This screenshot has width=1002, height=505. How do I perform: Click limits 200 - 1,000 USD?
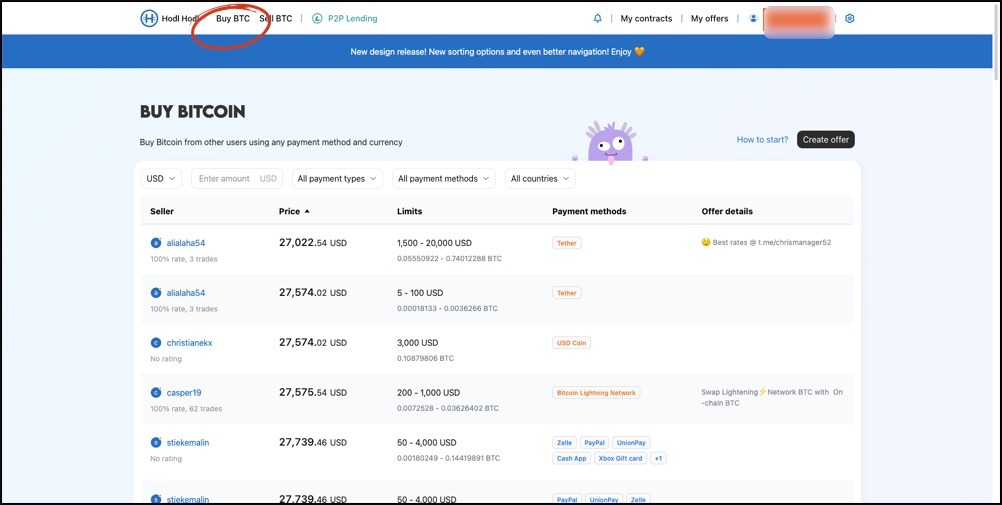[428, 392]
